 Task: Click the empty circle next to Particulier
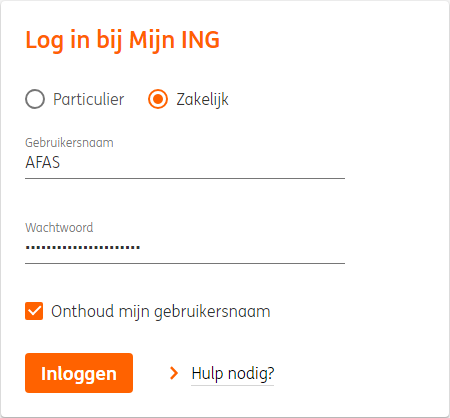35,99
